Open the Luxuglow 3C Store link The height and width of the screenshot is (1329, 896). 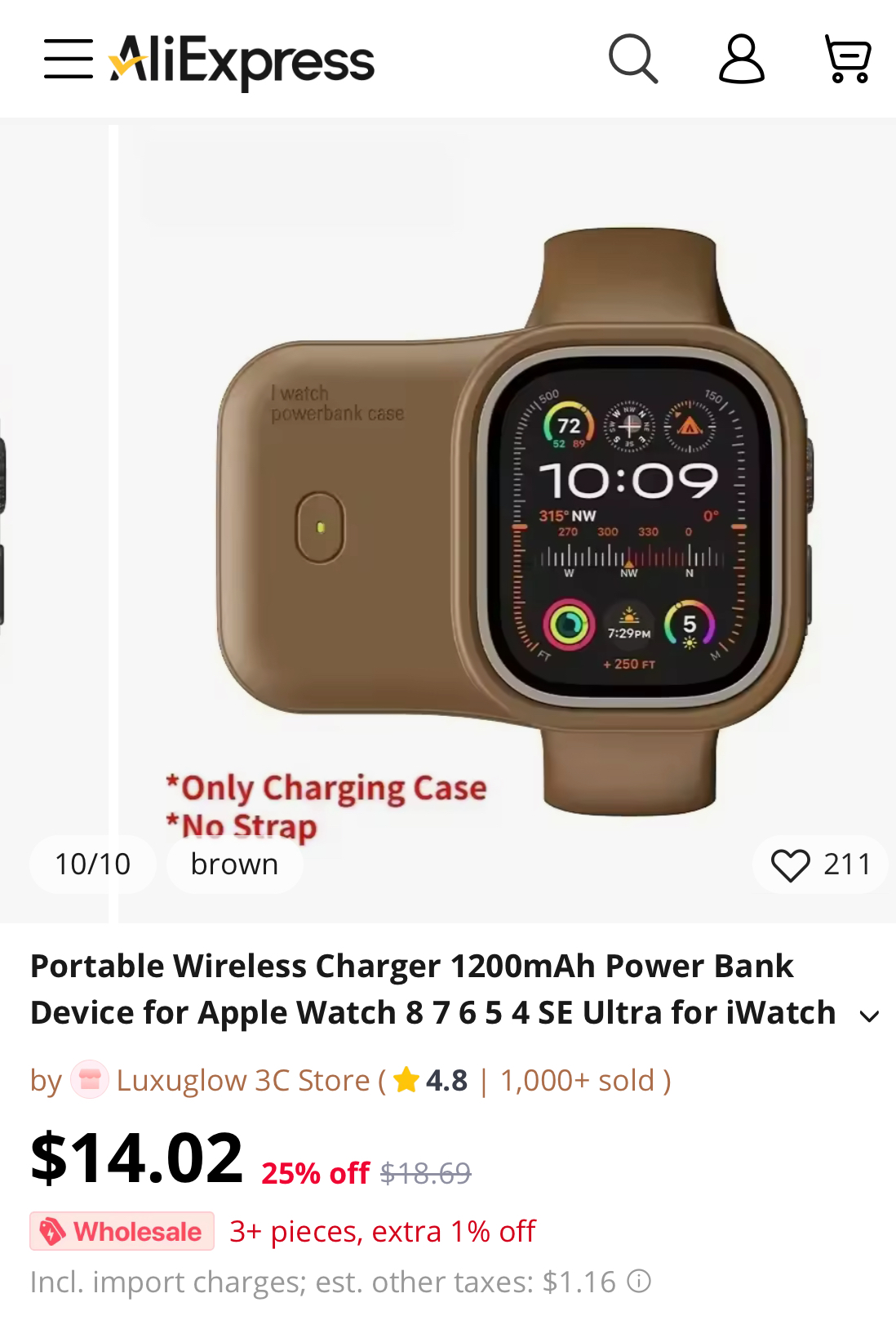243,1080
